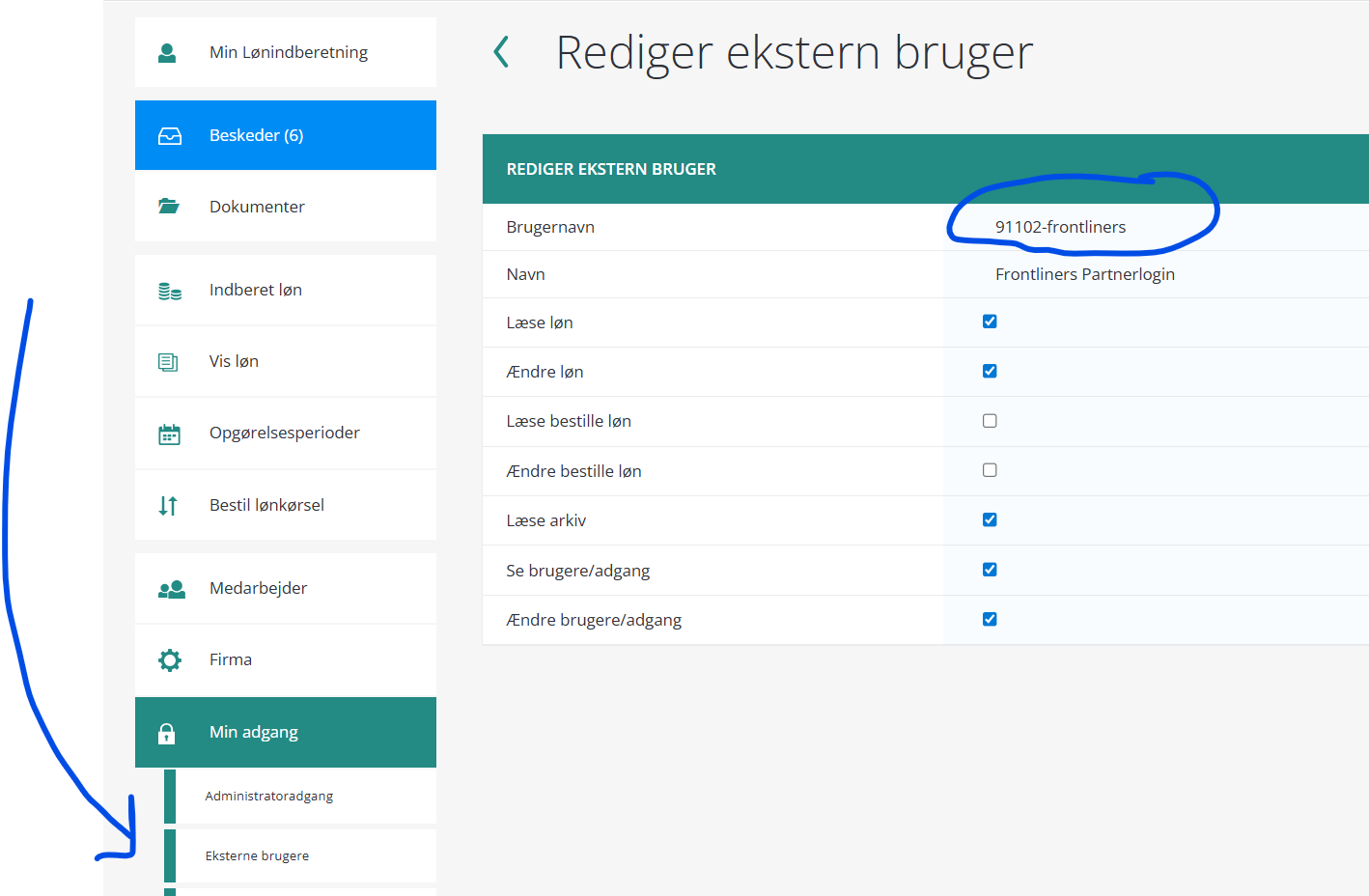Click the gear icon beside Firma
The height and width of the screenshot is (896, 1369).
tap(170, 660)
